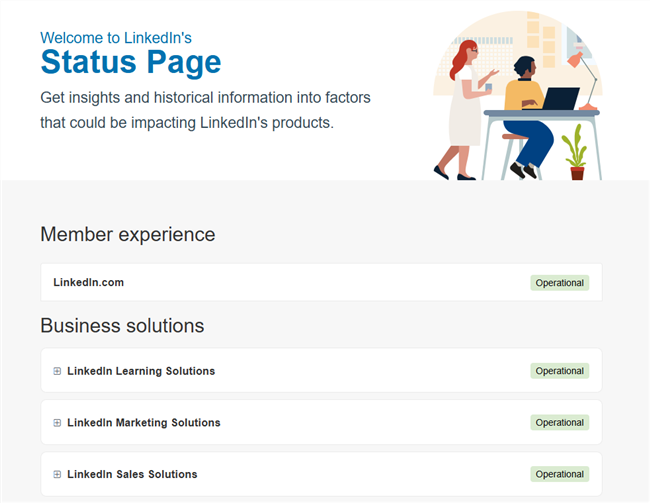Click the Member experience heading

(x=127, y=235)
